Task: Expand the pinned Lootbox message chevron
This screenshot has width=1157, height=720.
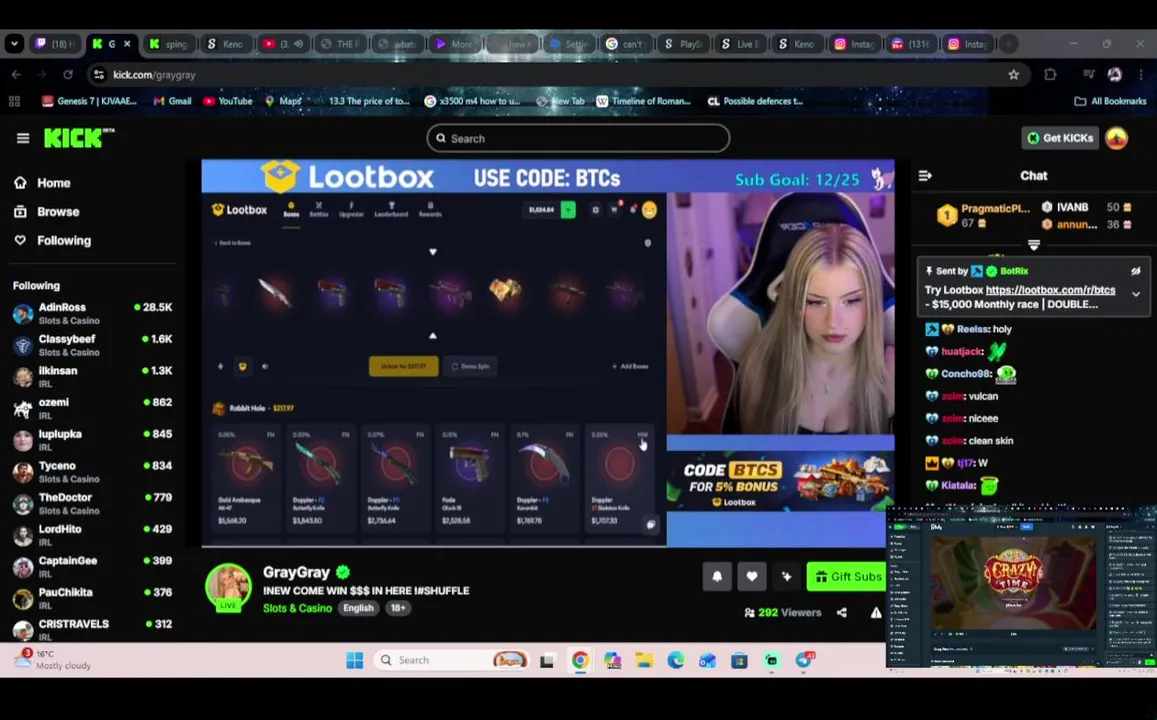Action: coord(1136,294)
